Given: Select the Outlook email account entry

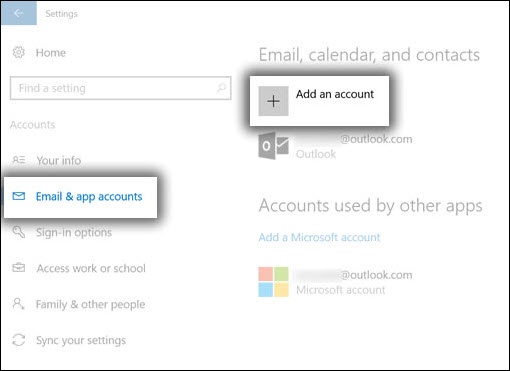Looking at the screenshot, I should (x=335, y=146).
